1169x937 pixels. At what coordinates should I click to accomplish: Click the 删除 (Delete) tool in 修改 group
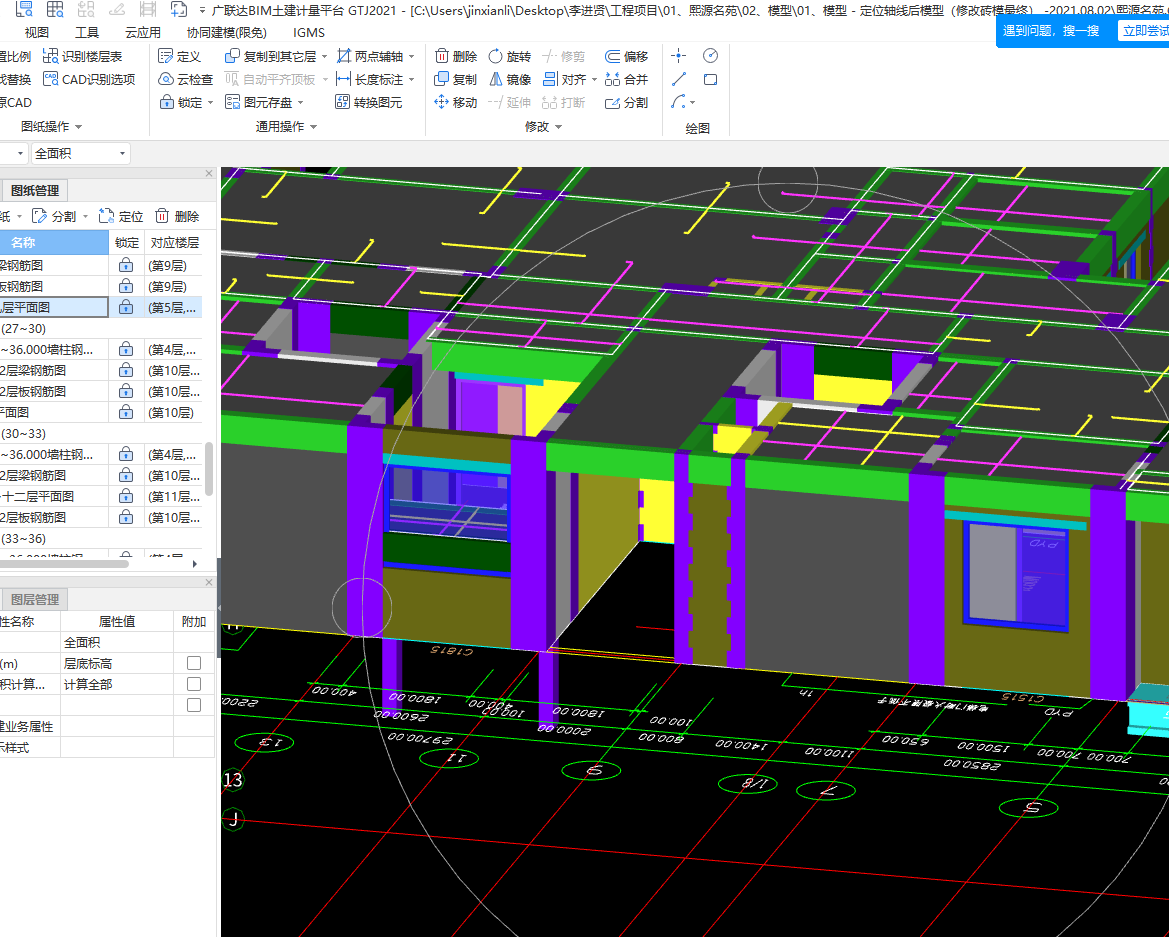(x=455, y=57)
